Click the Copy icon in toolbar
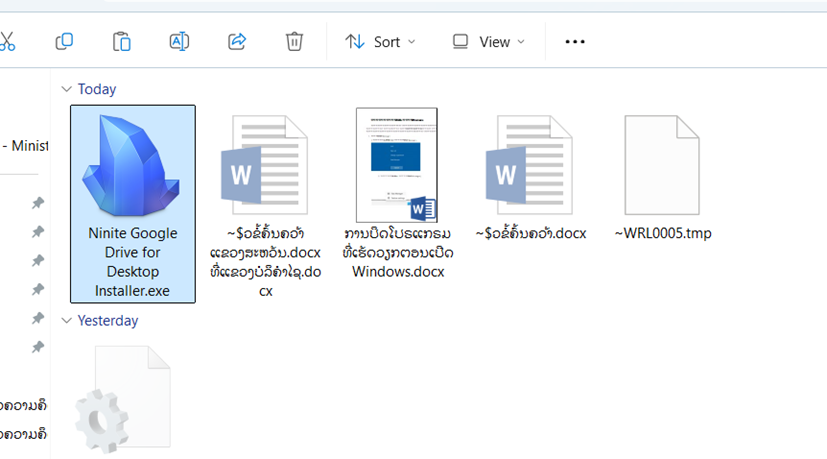Viewport: 827px width, 459px height. tap(64, 41)
